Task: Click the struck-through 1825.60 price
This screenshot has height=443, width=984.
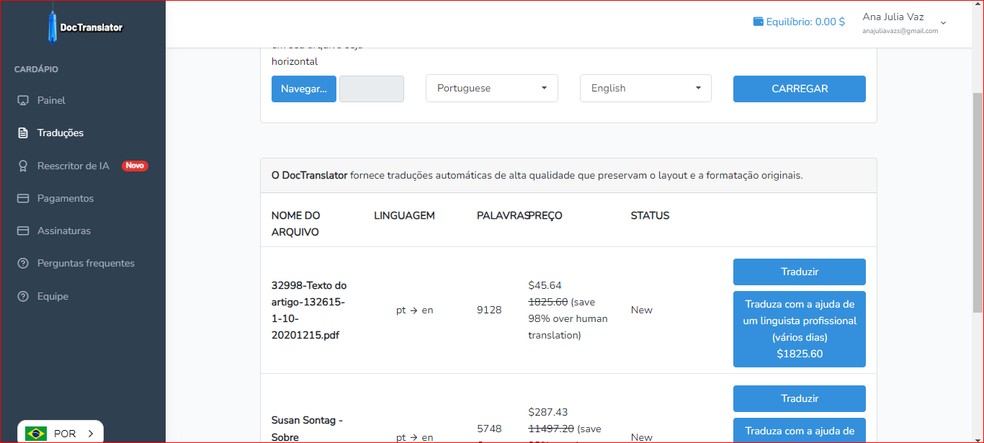Action: pyautogui.click(x=548, y=301)
